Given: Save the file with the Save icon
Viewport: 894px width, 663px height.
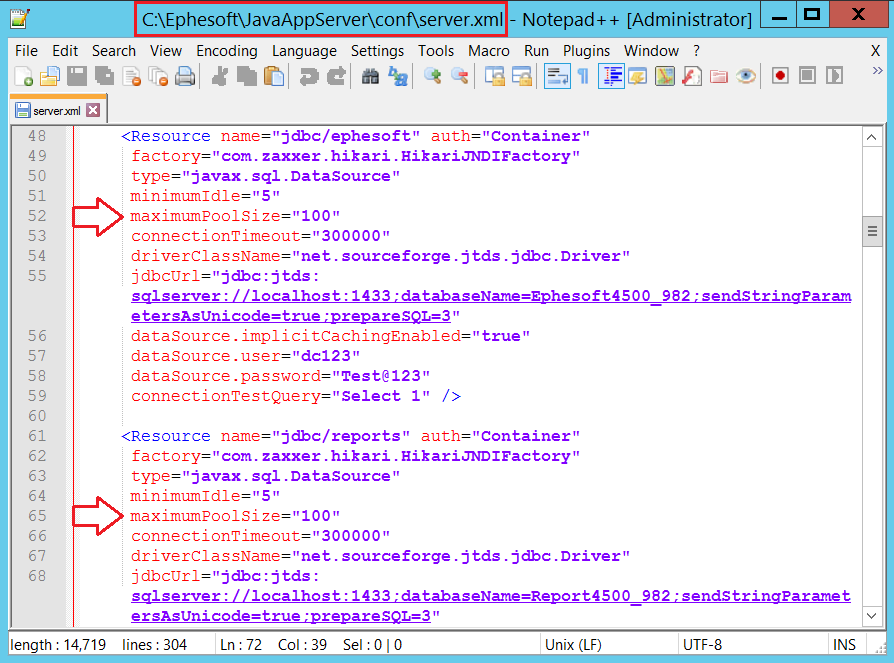Looking at the screenshot, I should click(x=77, y=76).
